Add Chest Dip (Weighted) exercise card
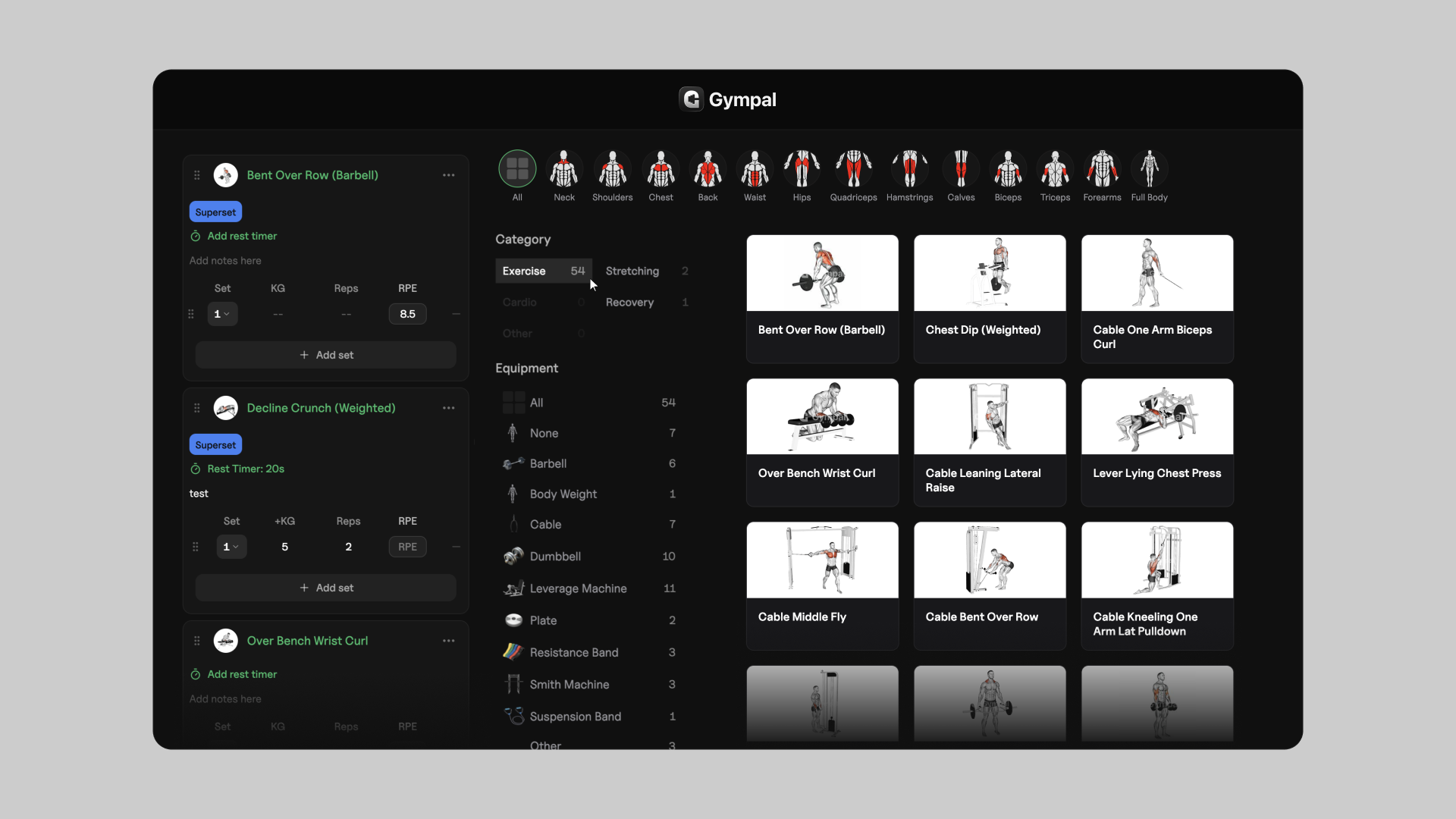The width and height of the screenshot is (1456, 819). coord(990,299)
